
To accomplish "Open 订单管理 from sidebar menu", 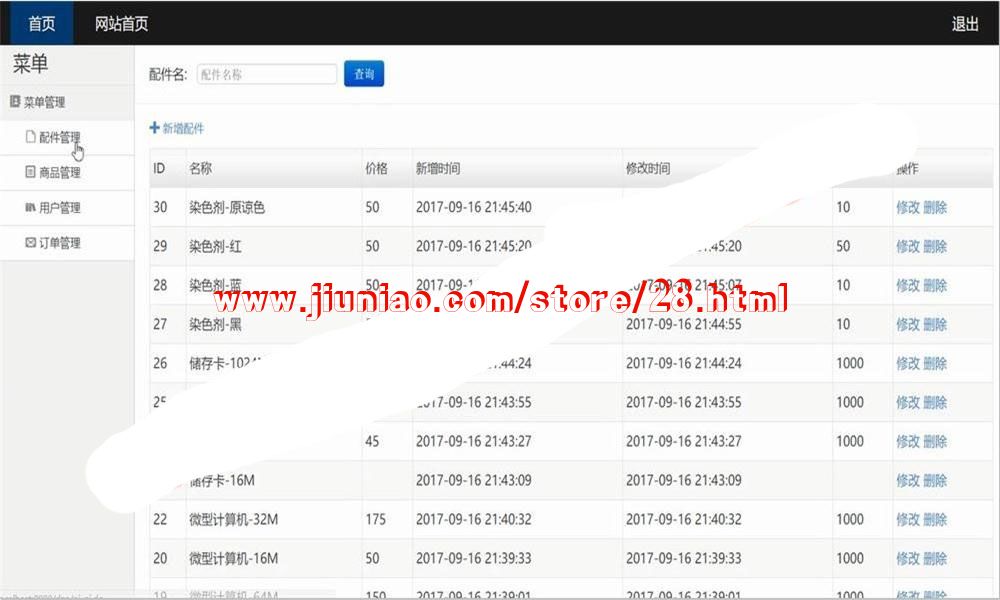I will click(x=59, y=243).
